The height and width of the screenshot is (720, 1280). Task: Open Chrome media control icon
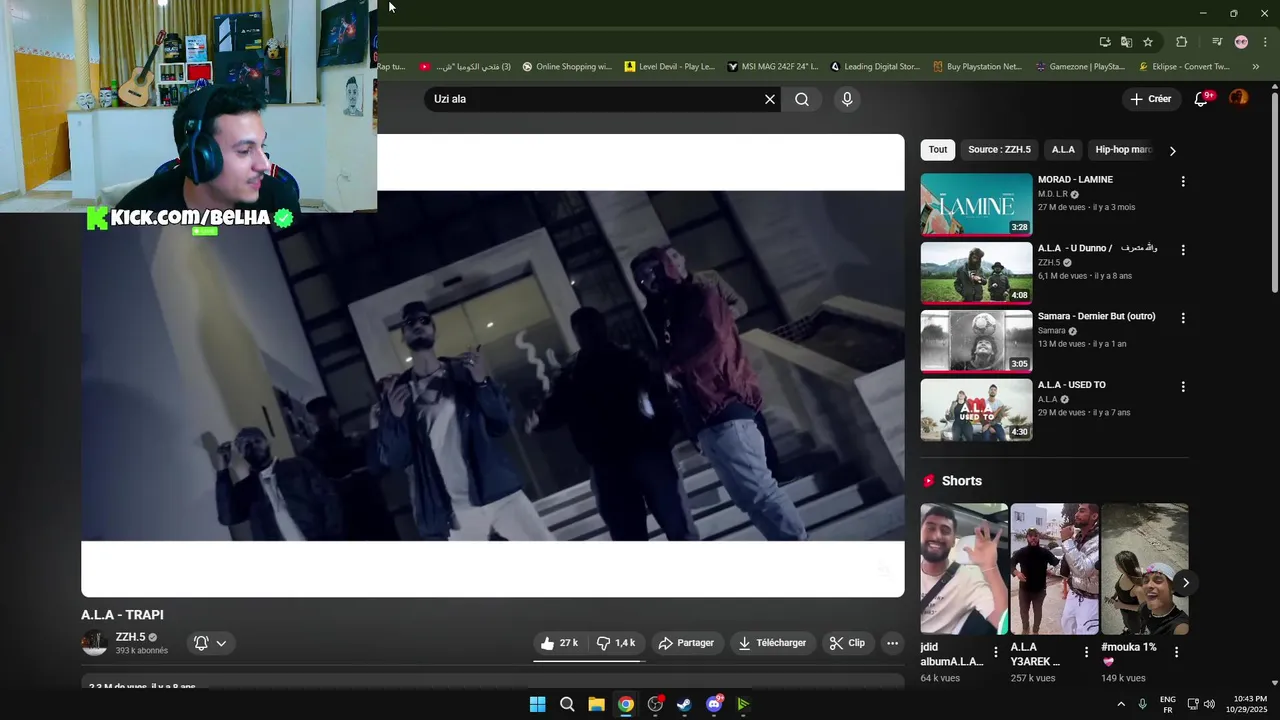[x=1217, y=42]
